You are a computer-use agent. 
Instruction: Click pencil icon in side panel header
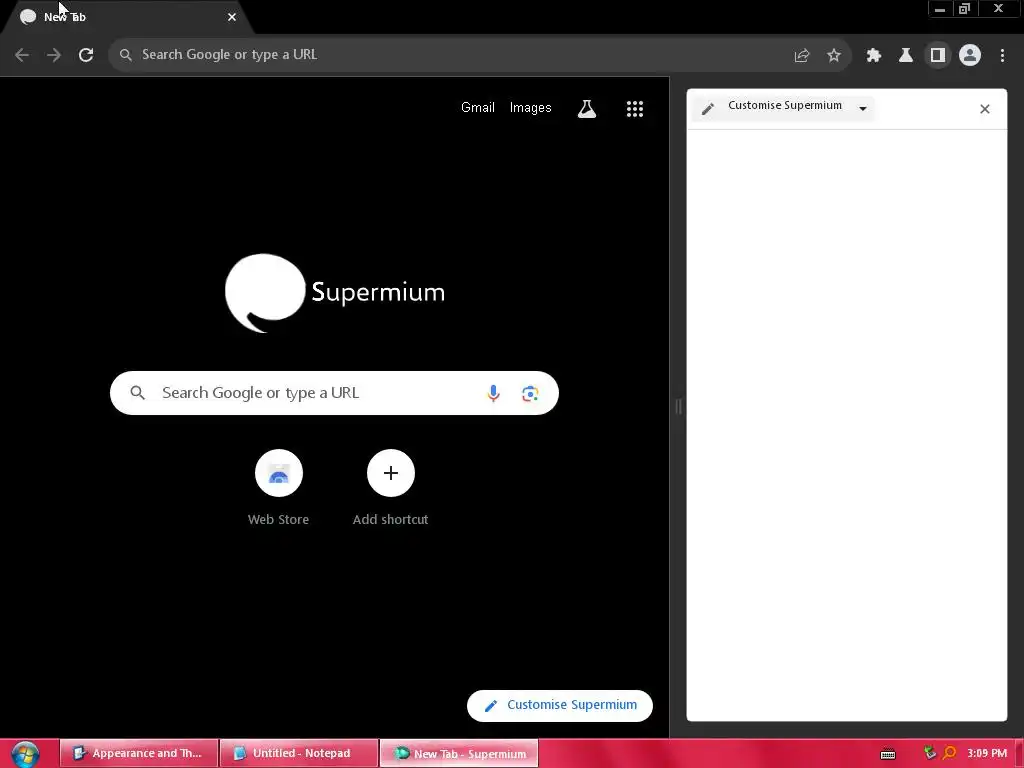(x=708, y=109)
